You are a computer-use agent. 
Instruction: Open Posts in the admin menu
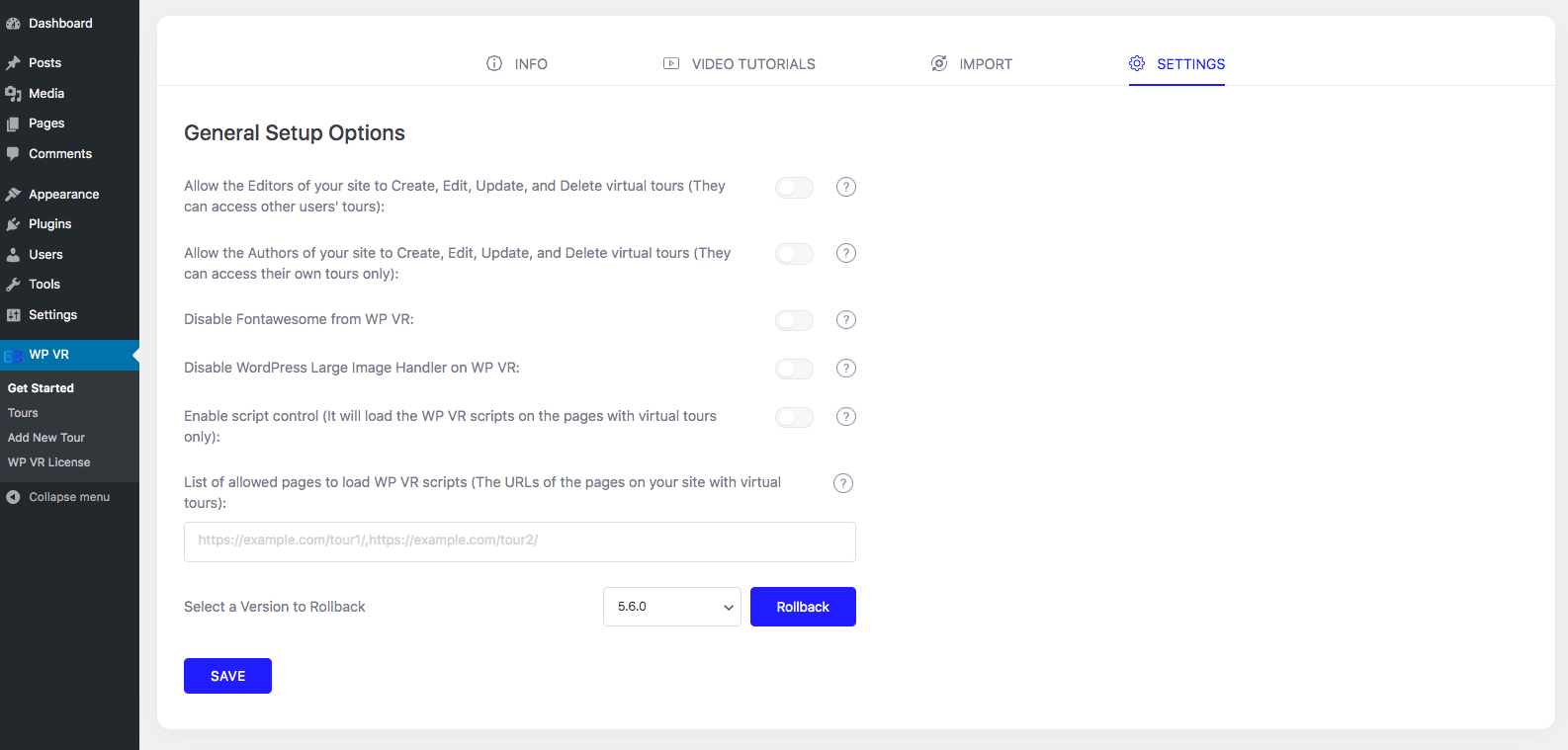click(x=69, y=62)
